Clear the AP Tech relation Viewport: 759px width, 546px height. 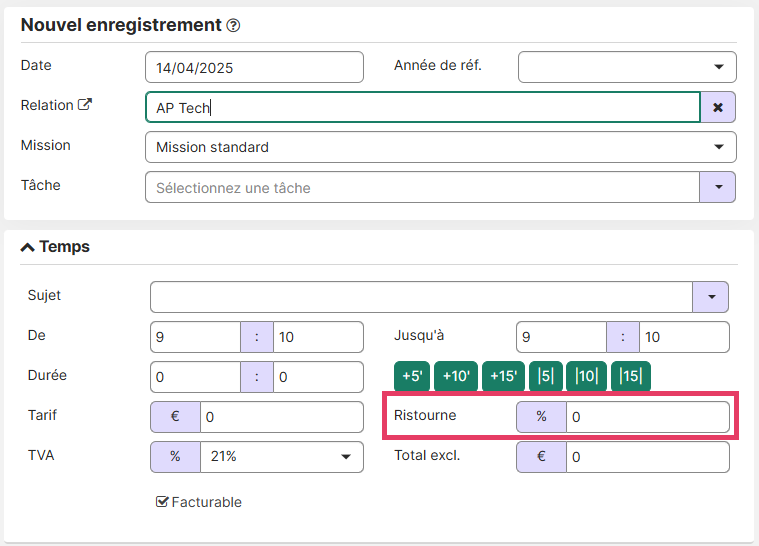point(717,107)
